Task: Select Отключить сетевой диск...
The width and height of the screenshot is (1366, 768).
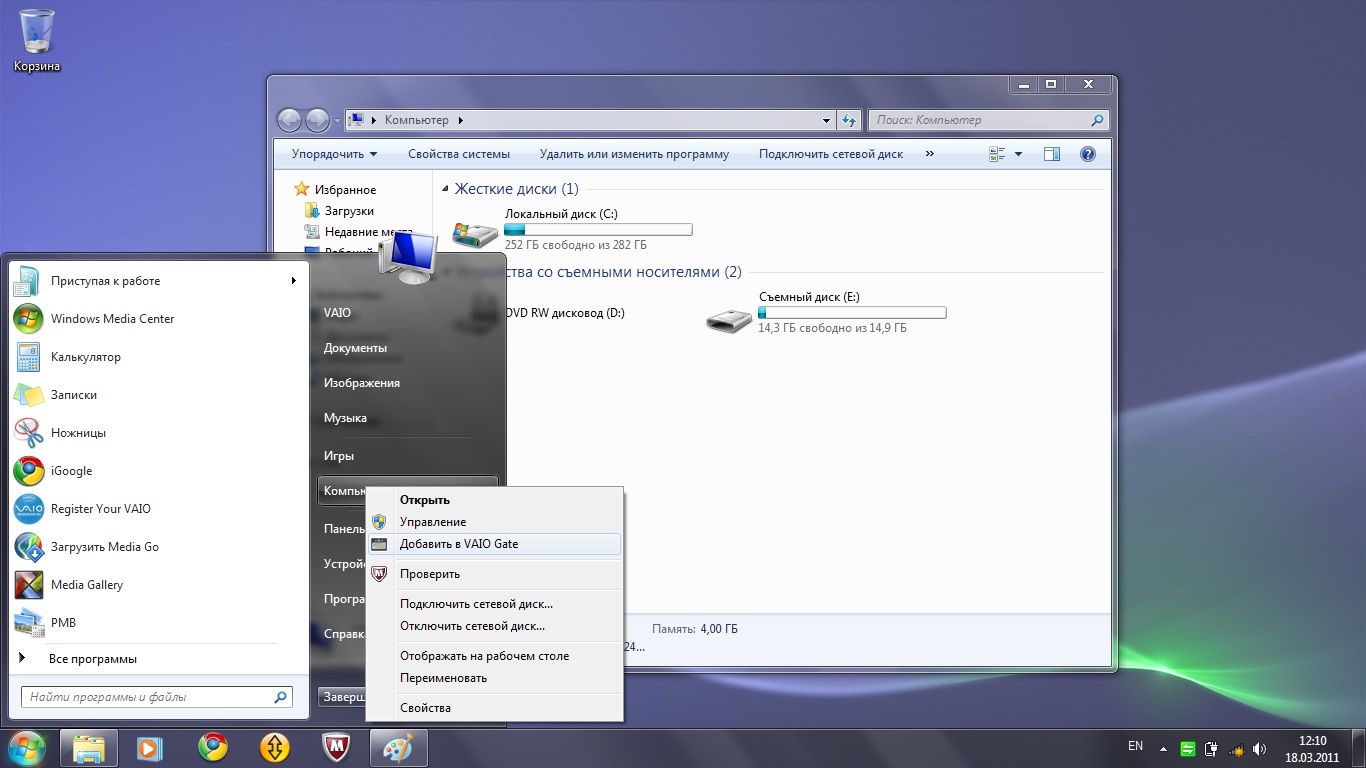Action: click(x=494, y=626)
